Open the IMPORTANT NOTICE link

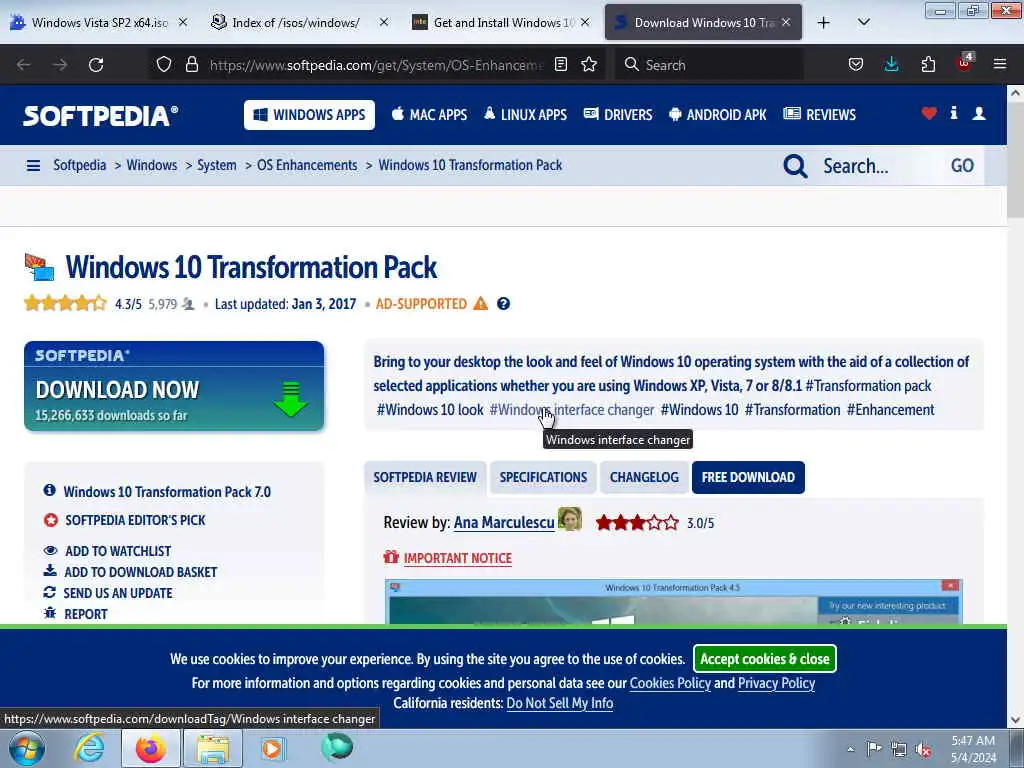[x=458, y=558]
